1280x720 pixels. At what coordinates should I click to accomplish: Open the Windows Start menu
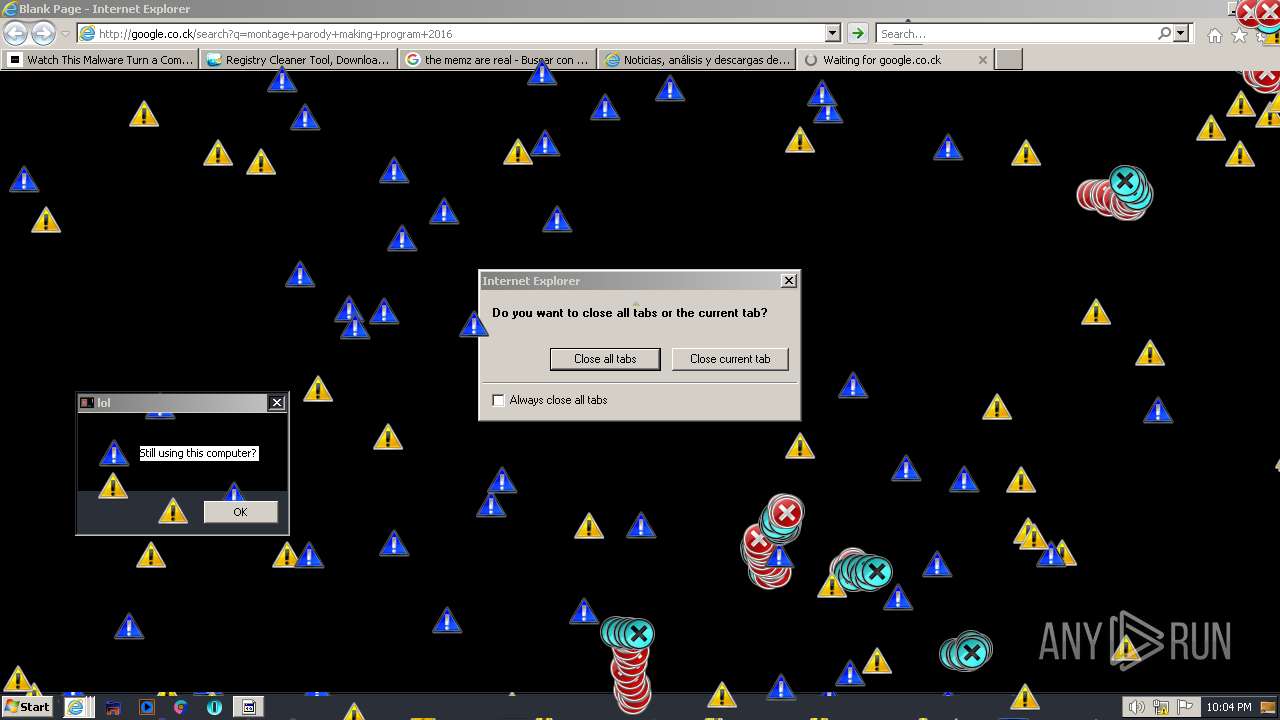(27, 707)
